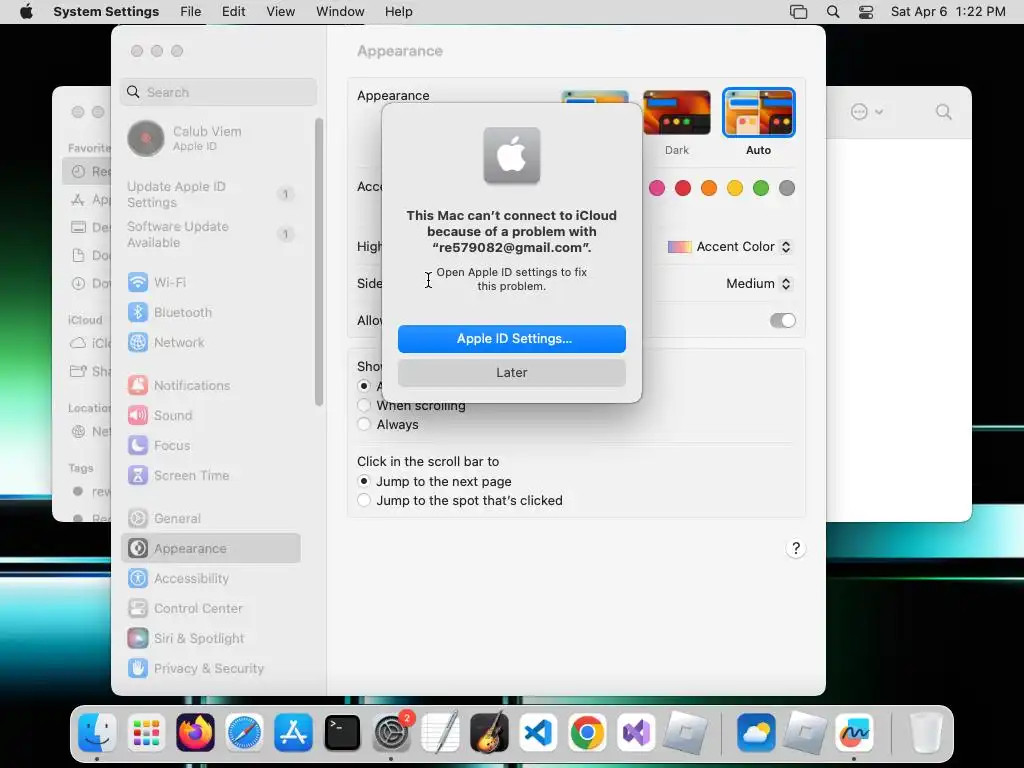Pick the pink accent color
1024x768 pixels.
657,188
